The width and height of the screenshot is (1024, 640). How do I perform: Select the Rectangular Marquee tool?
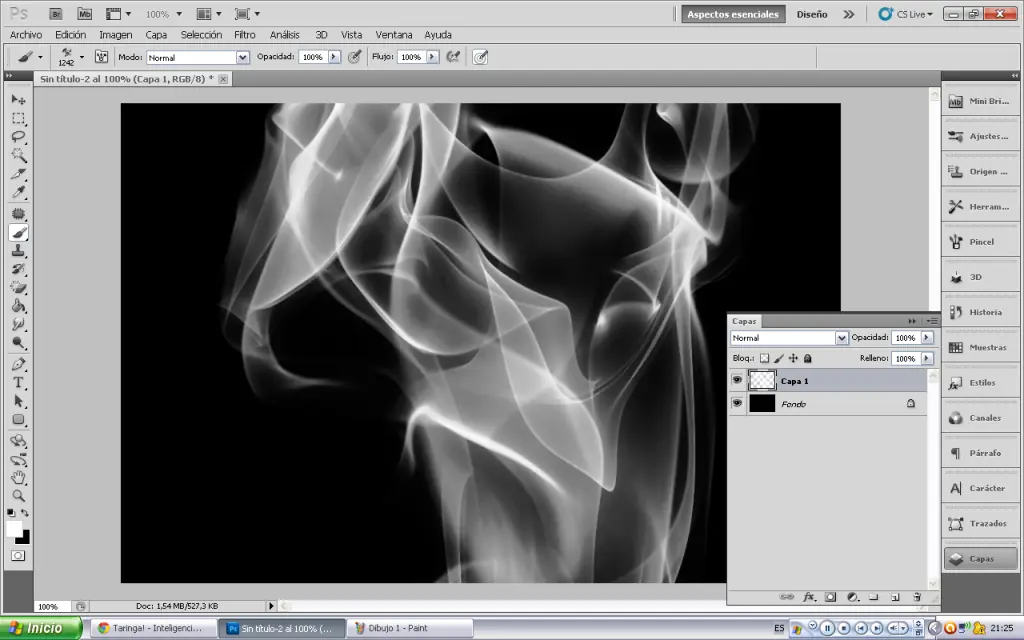click(x=18, y=119)
